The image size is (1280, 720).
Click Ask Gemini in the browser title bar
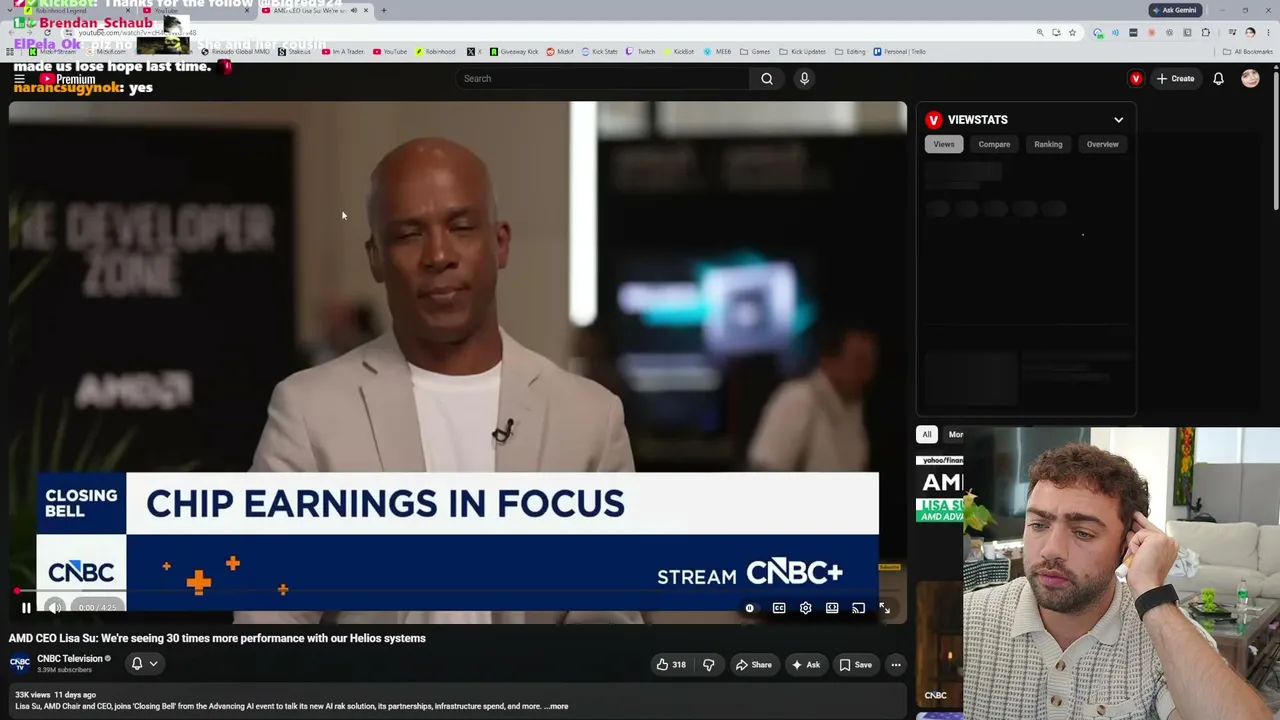pos(1174,10)
